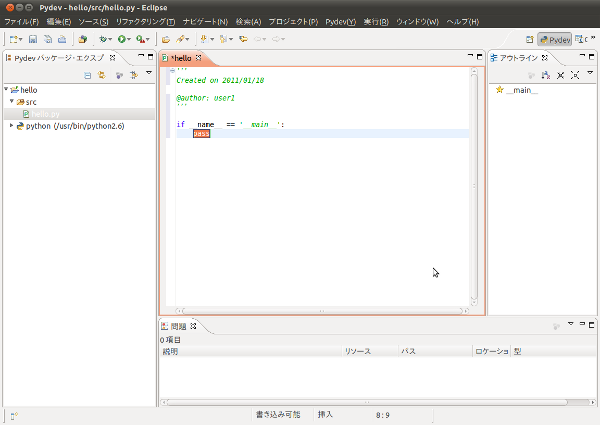
Task: Open the ソース(S) menu
Action: 93,22
